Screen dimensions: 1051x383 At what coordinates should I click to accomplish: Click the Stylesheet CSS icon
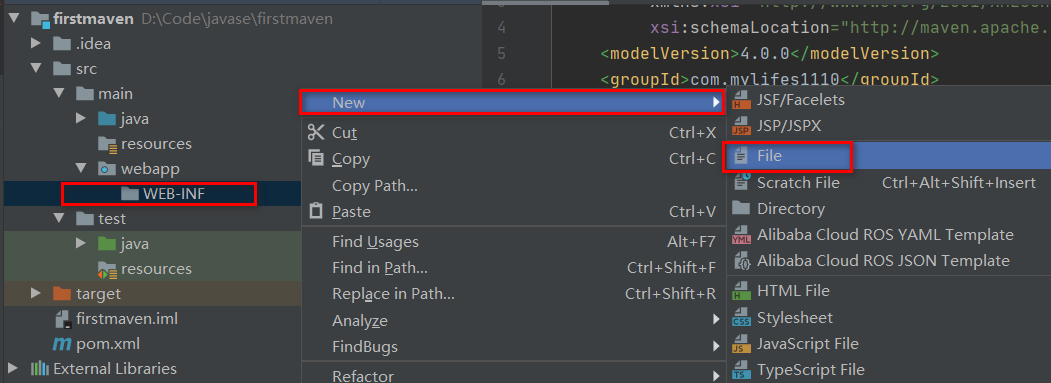coord(741,317)
